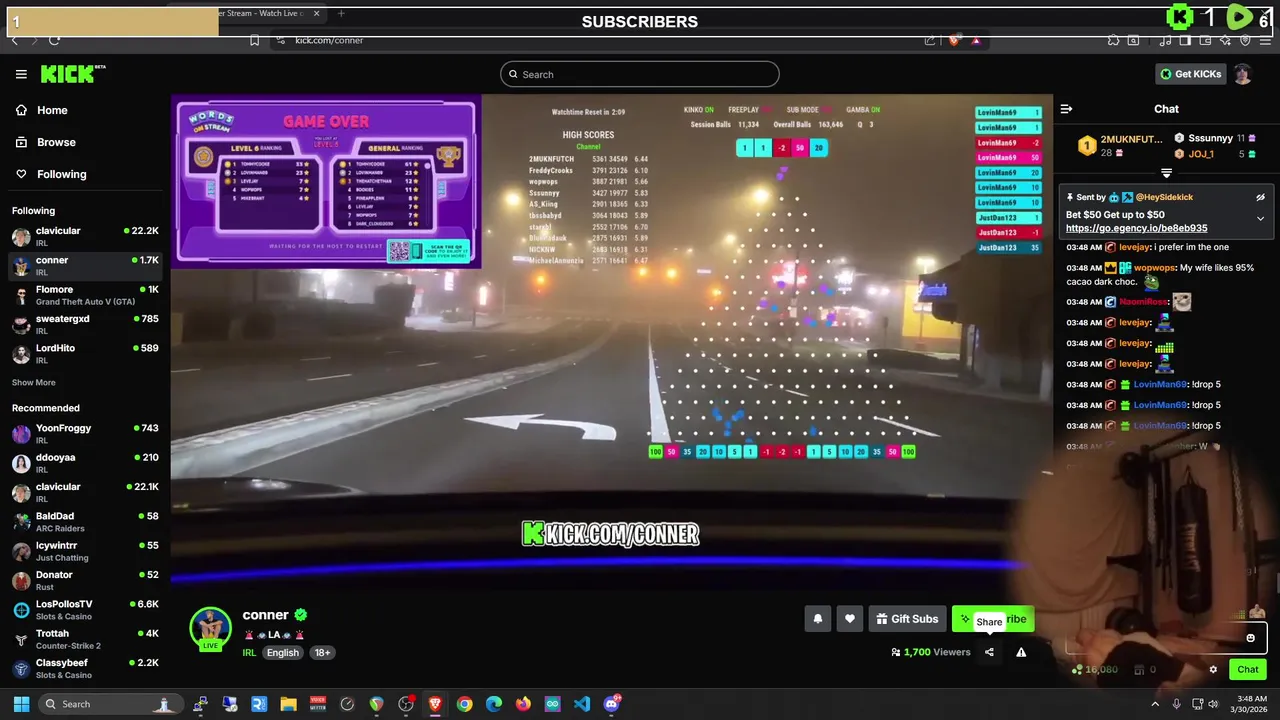Click the KICK logo
1280x720 pixels.
[x=73, y=74]
